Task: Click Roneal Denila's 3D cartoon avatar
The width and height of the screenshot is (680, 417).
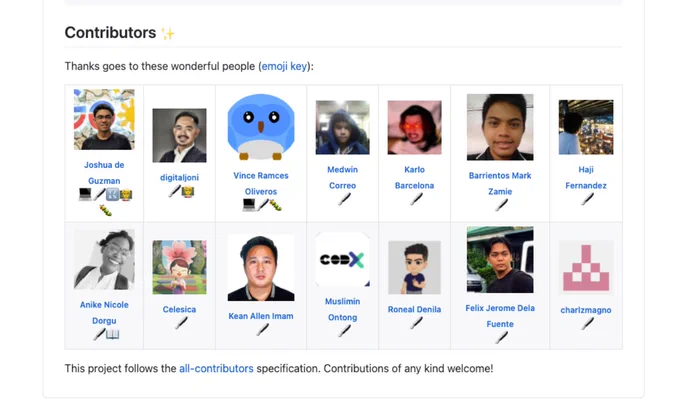Action: [415, 267]
